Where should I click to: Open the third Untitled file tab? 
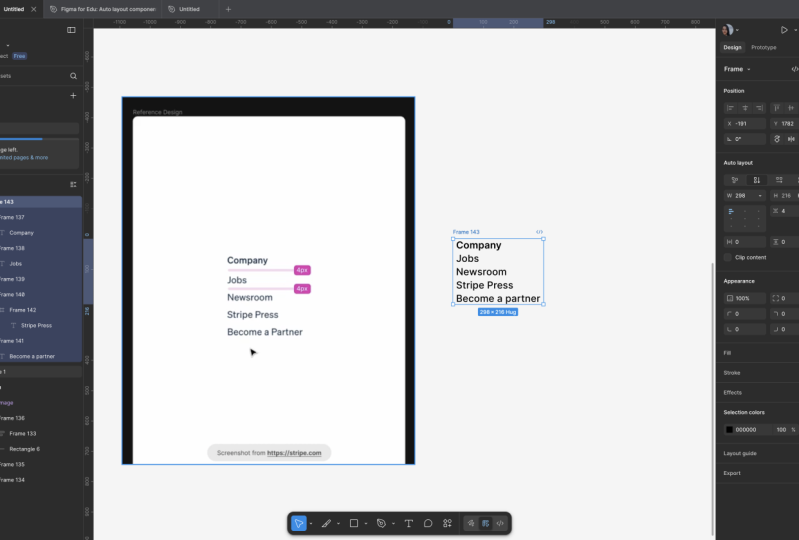[x=184, y=9]
